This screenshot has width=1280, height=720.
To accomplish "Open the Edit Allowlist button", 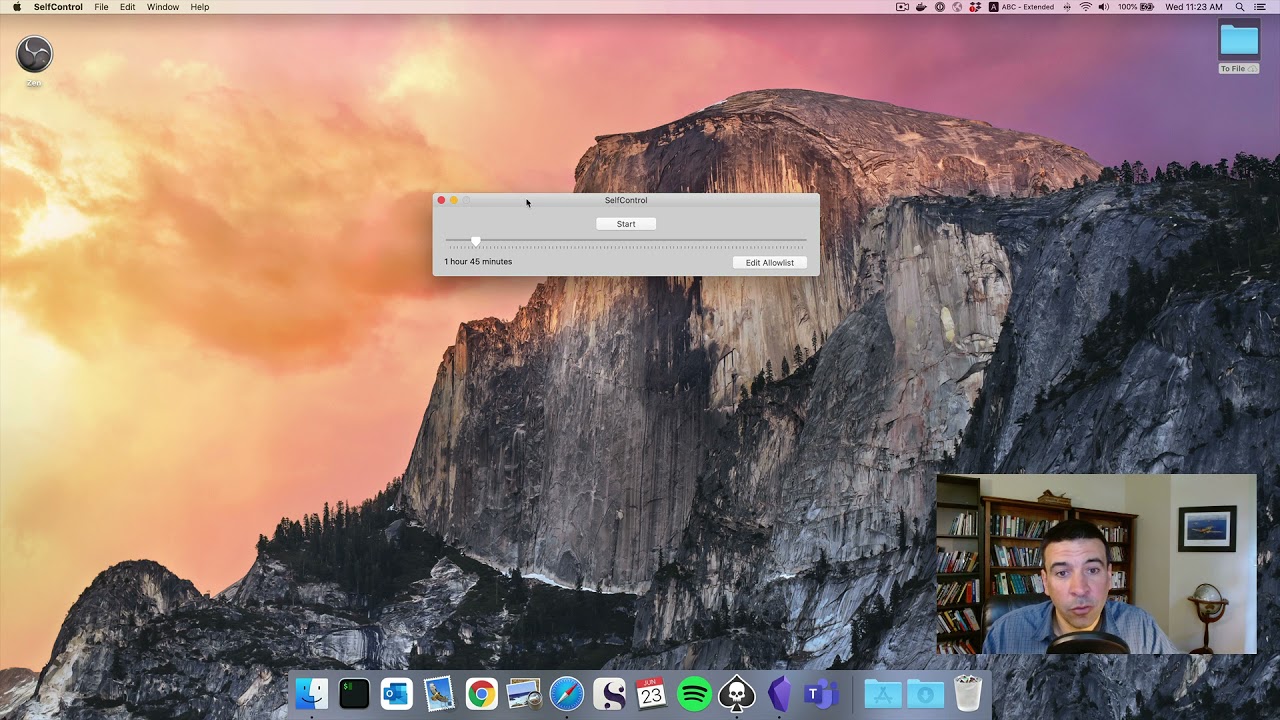I will point(770,263).
